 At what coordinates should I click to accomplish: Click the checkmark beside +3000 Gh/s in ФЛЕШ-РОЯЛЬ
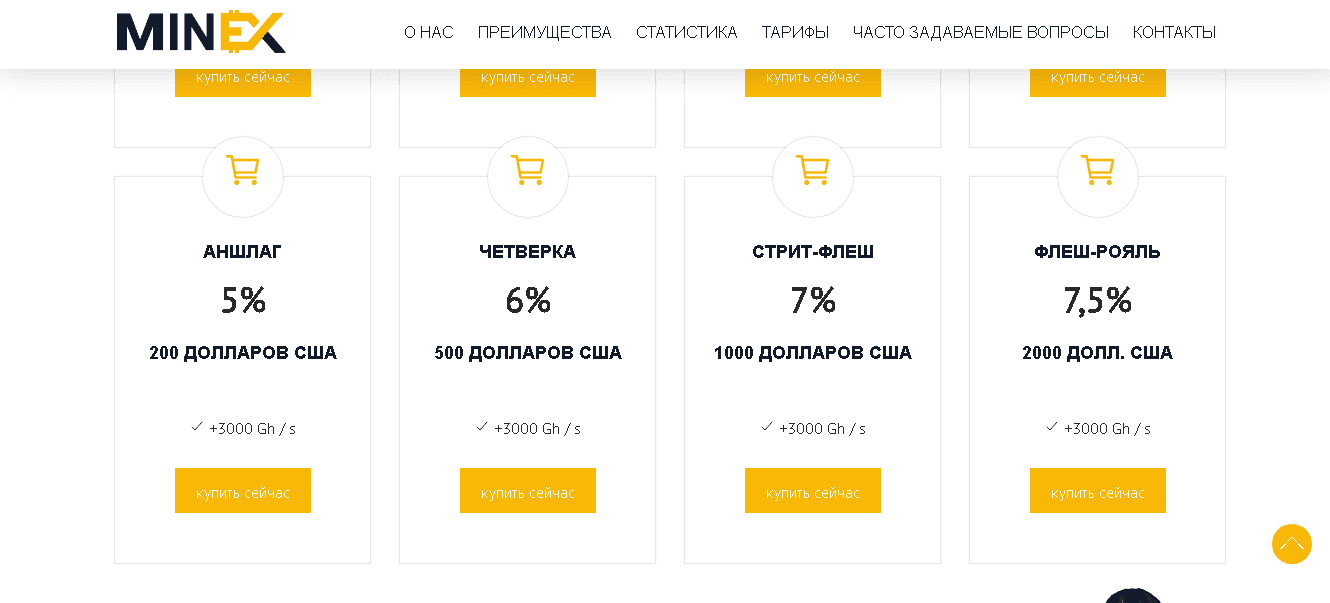point(1051,426)
